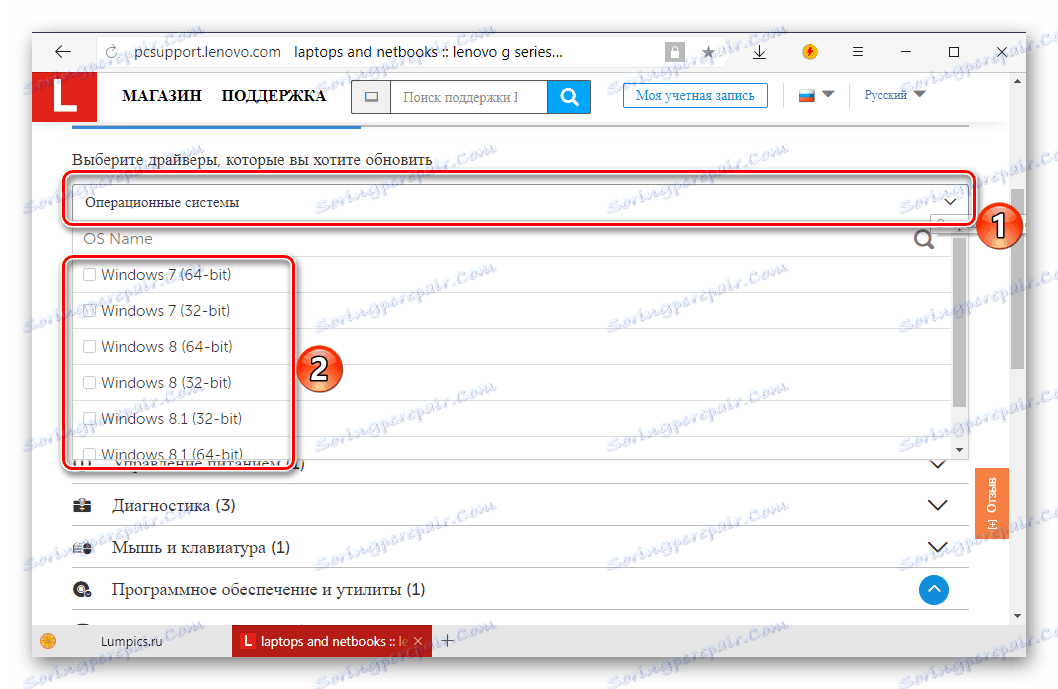This screenshot has height=689, width=1058.
Task: Click the OS Name filter field
Action: [x=493, y=239]
